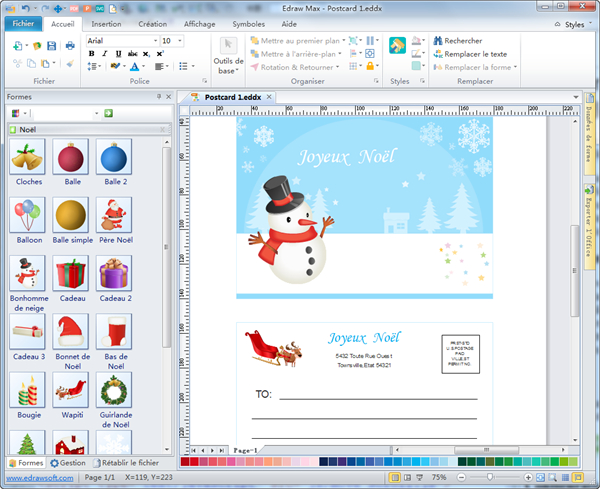The width and height of the screenshot is (600, 489).
Task: Click the Styles theme icon in ribbon
Action: [x=398, y=47]
